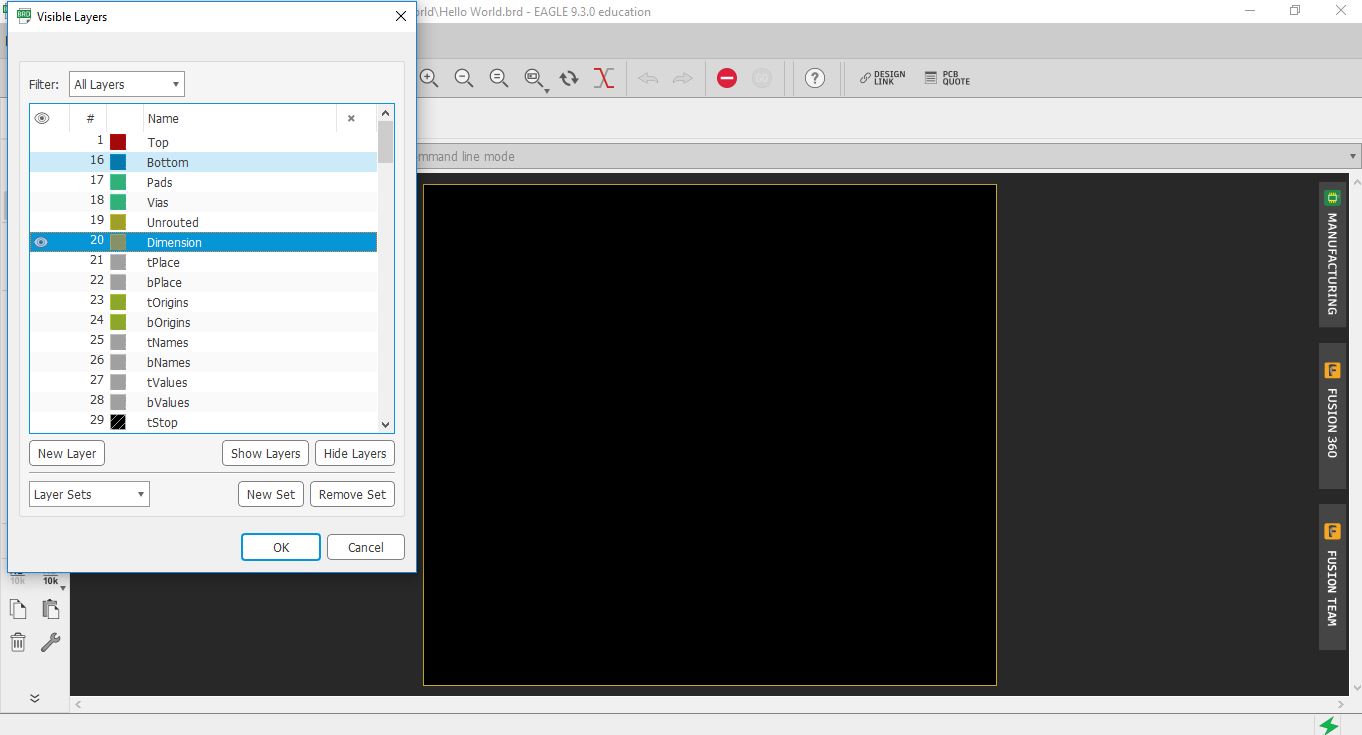Click the Hide Layers button

[x=355, y=453]
